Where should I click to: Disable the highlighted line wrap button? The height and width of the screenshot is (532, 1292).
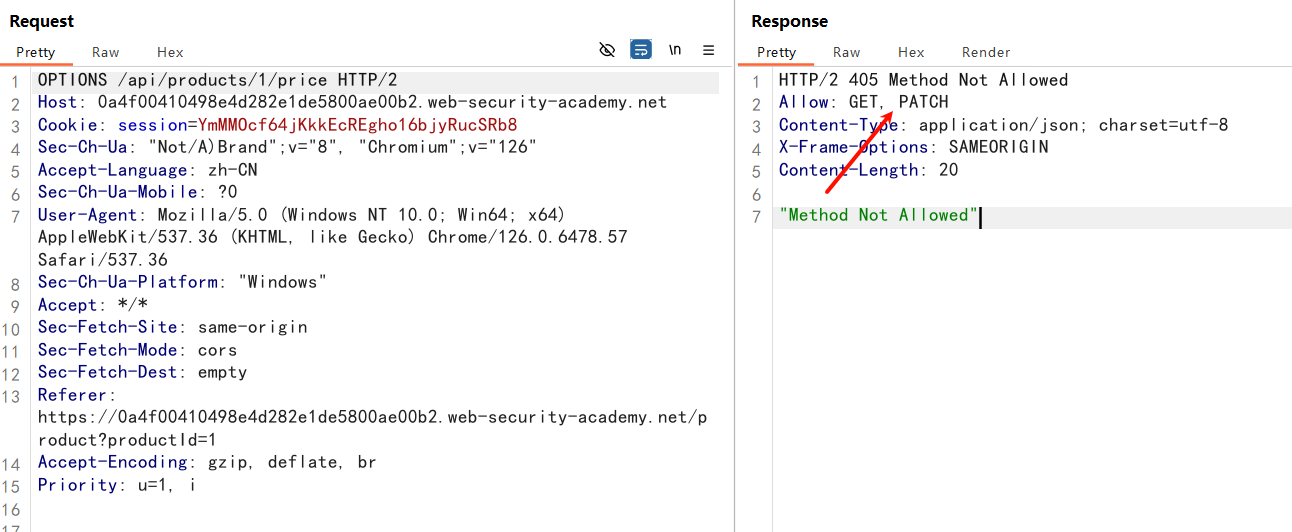(641, 50)
